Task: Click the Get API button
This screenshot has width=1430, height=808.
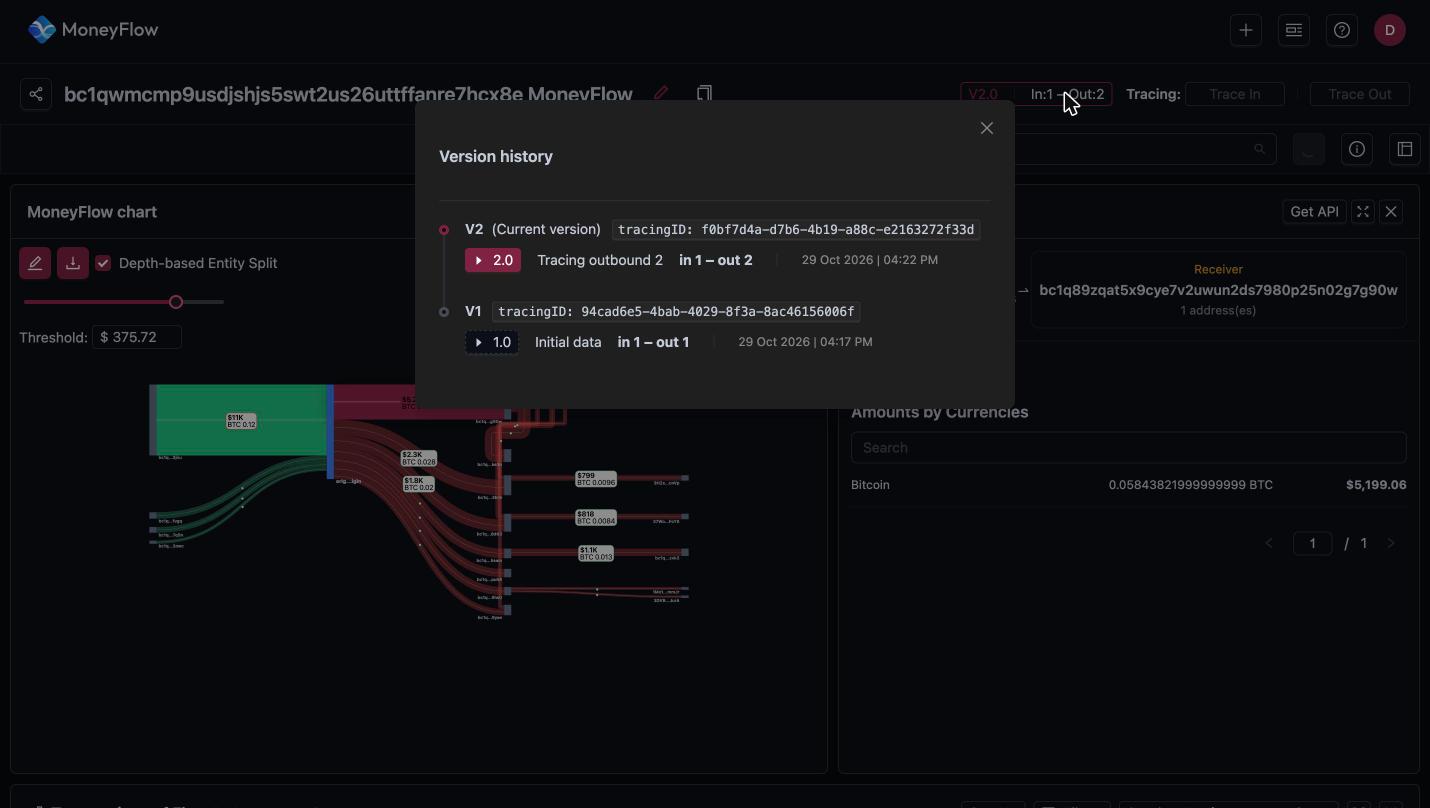Action: pos(1314,212)
